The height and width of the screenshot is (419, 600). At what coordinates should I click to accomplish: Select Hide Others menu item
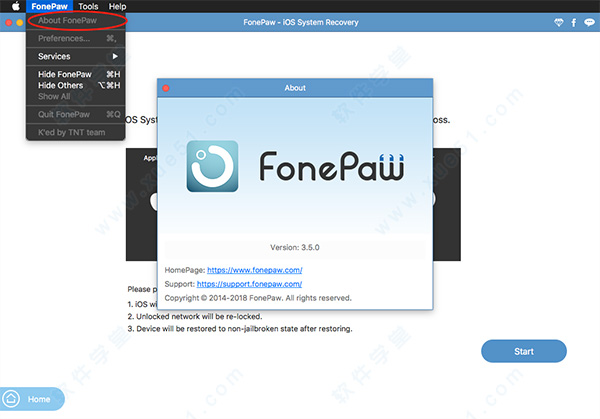76,85
